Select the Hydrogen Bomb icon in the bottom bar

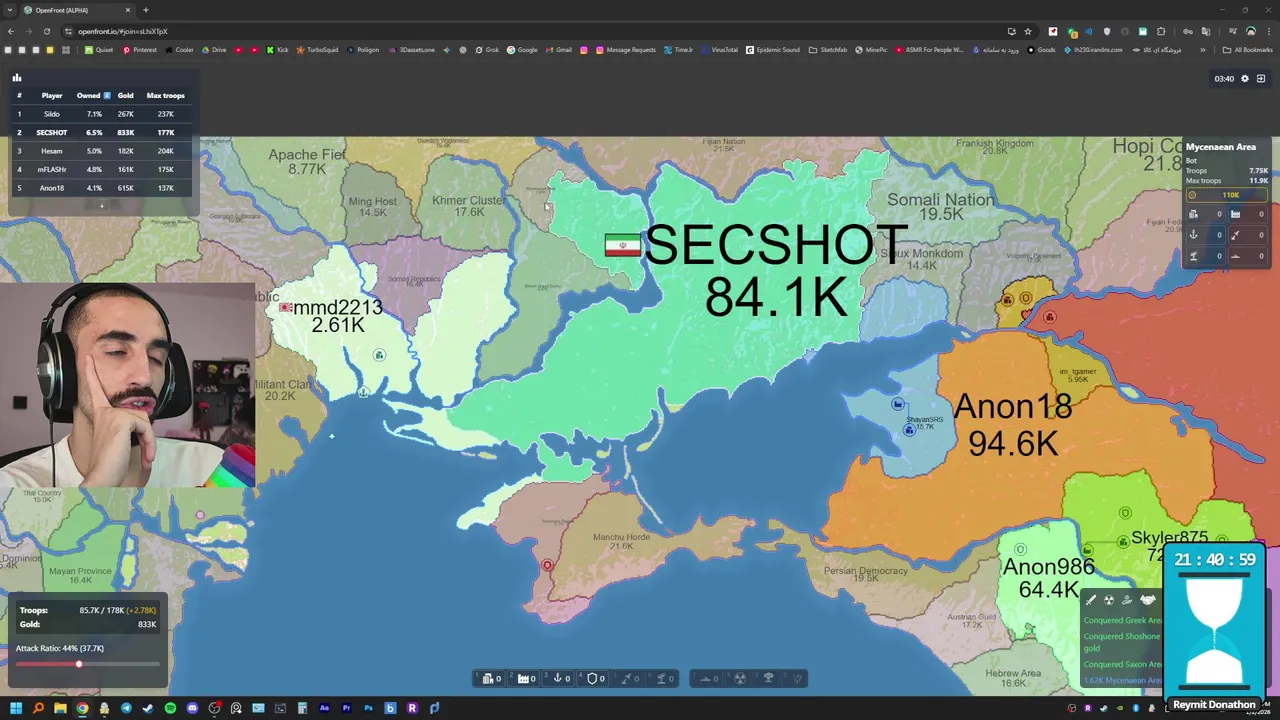tap(769, 678)
